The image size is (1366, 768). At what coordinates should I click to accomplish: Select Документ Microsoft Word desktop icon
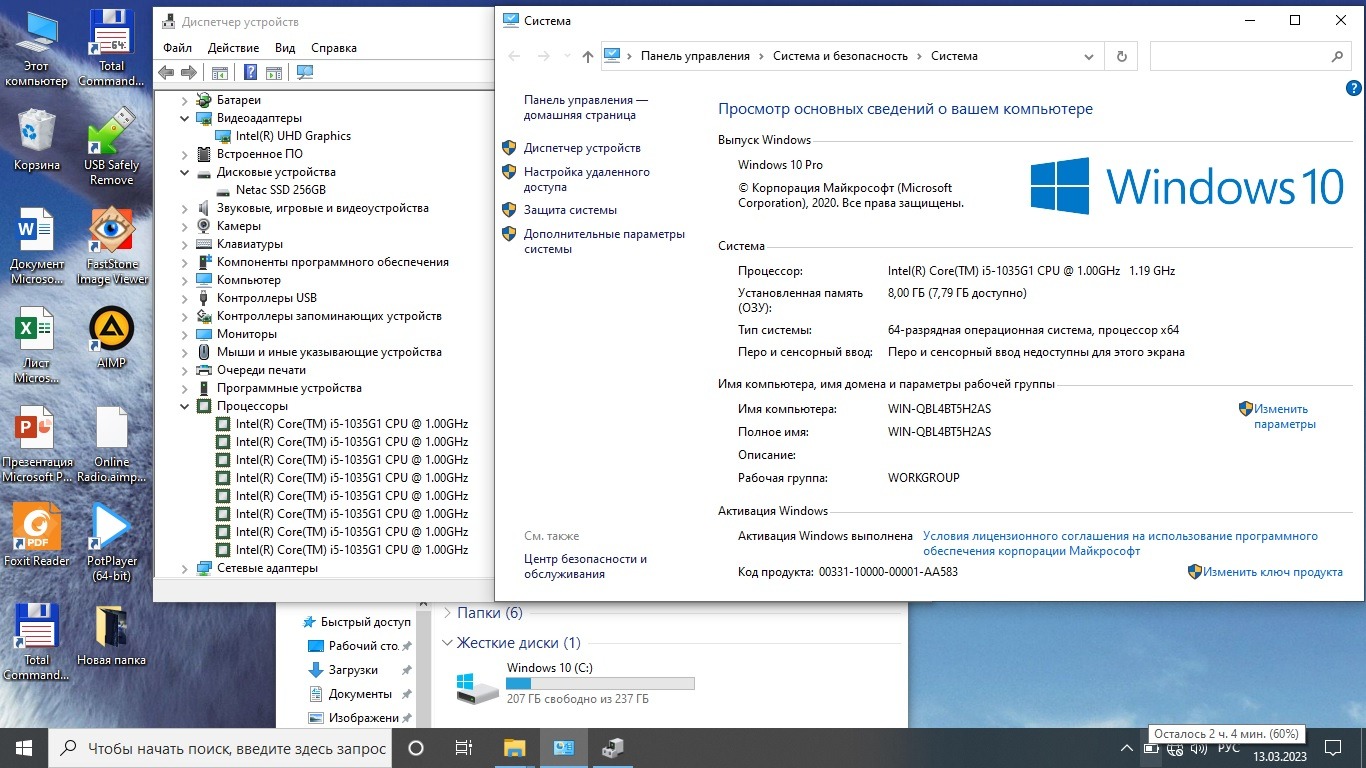tap(37, 246)
